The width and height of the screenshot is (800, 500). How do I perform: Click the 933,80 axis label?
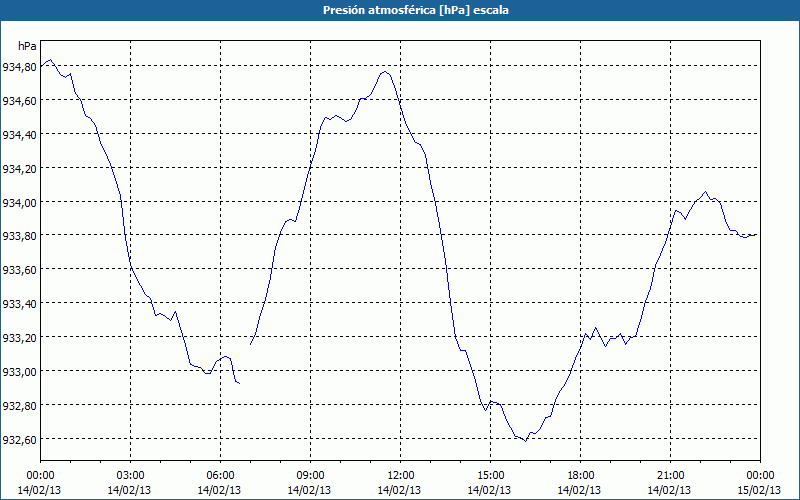(19, 235)
